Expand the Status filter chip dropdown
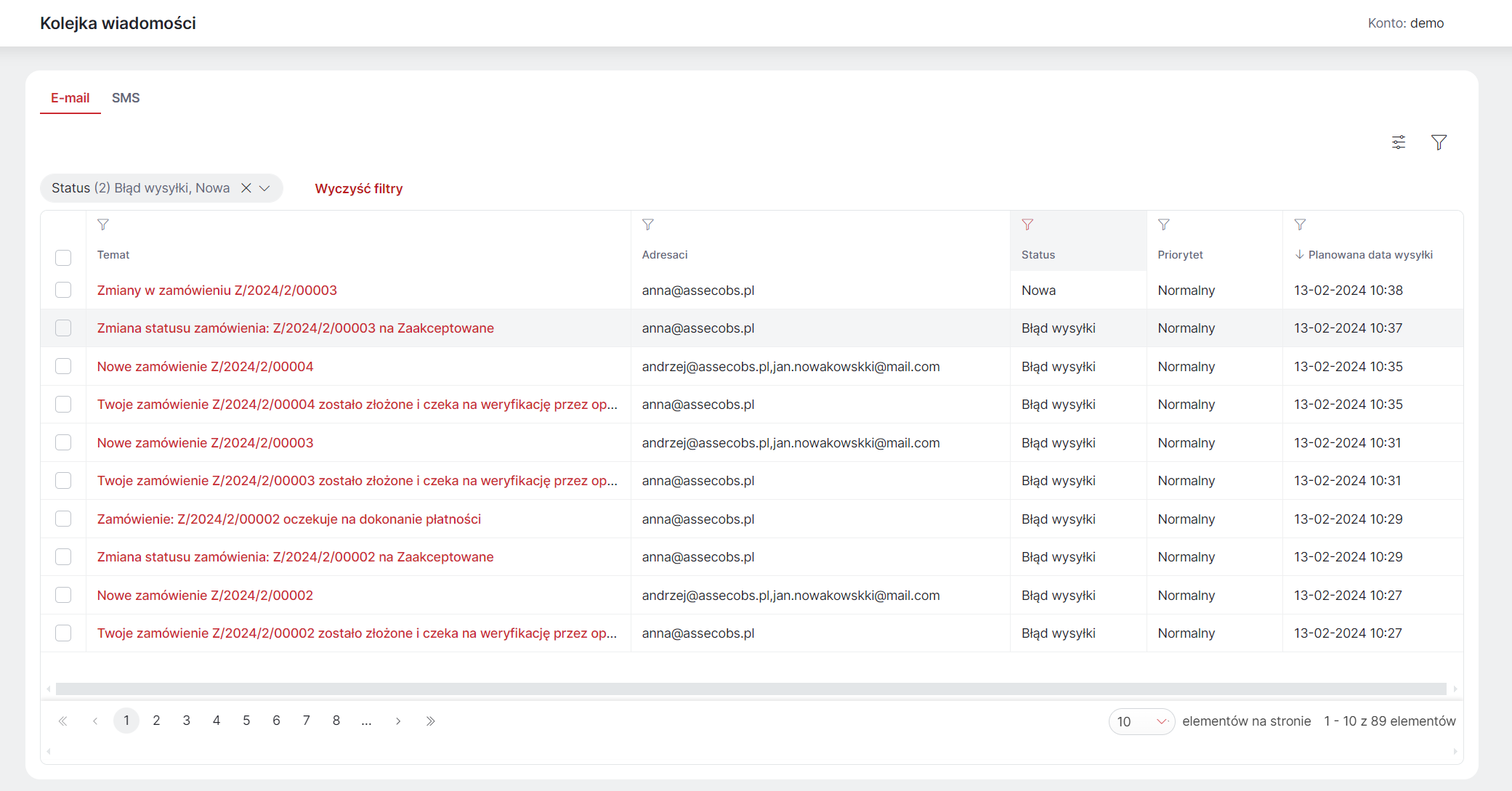Viewport: 1512px width, 791px height. pos(265,188)
